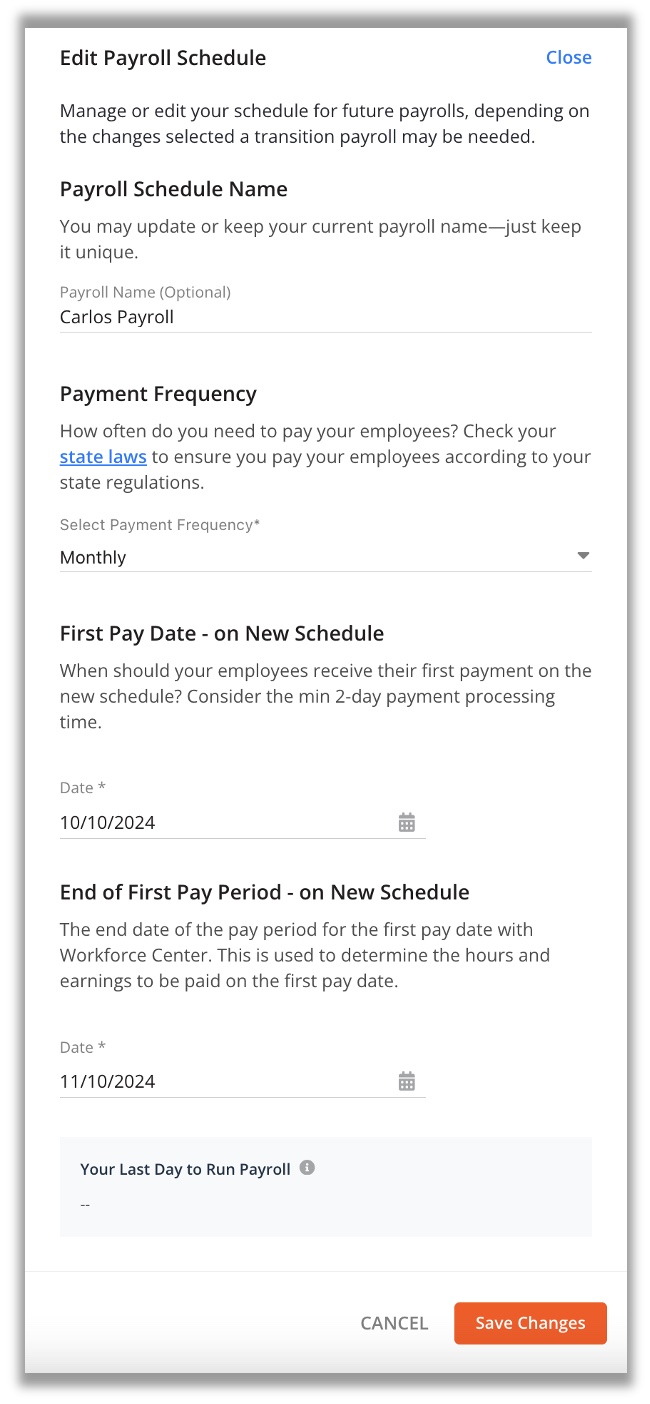
Task: Click the Edit Payroll Schedule title
Action: click(163, 57)
